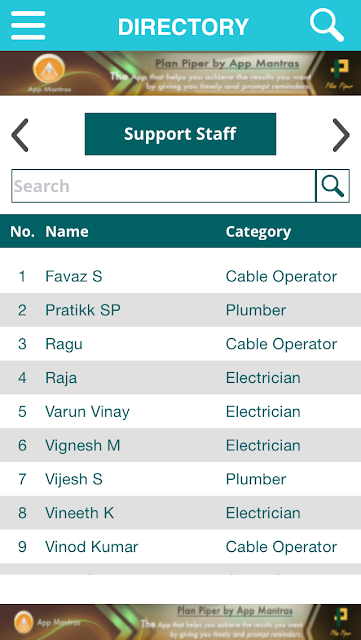This screenshot has height=640, width=361.
Task: Sort by Name column header
Action: click(67, 231)
